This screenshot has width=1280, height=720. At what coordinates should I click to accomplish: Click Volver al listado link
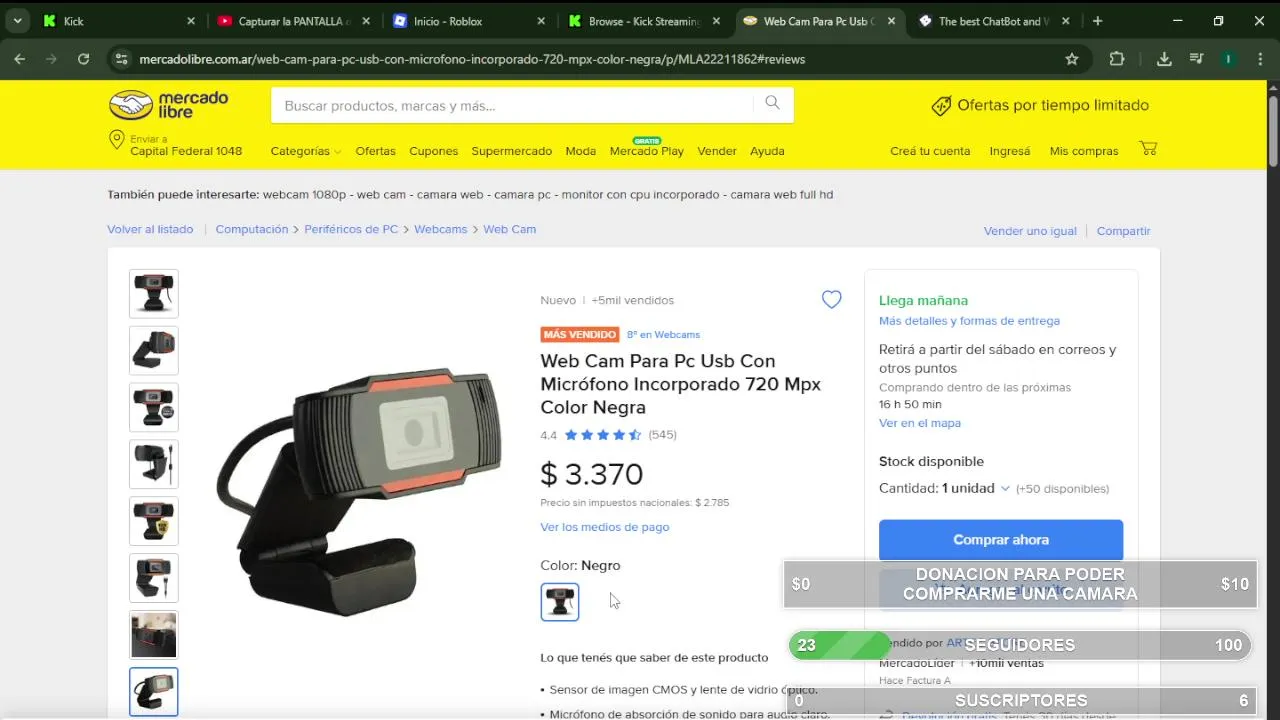click(150, 229)
